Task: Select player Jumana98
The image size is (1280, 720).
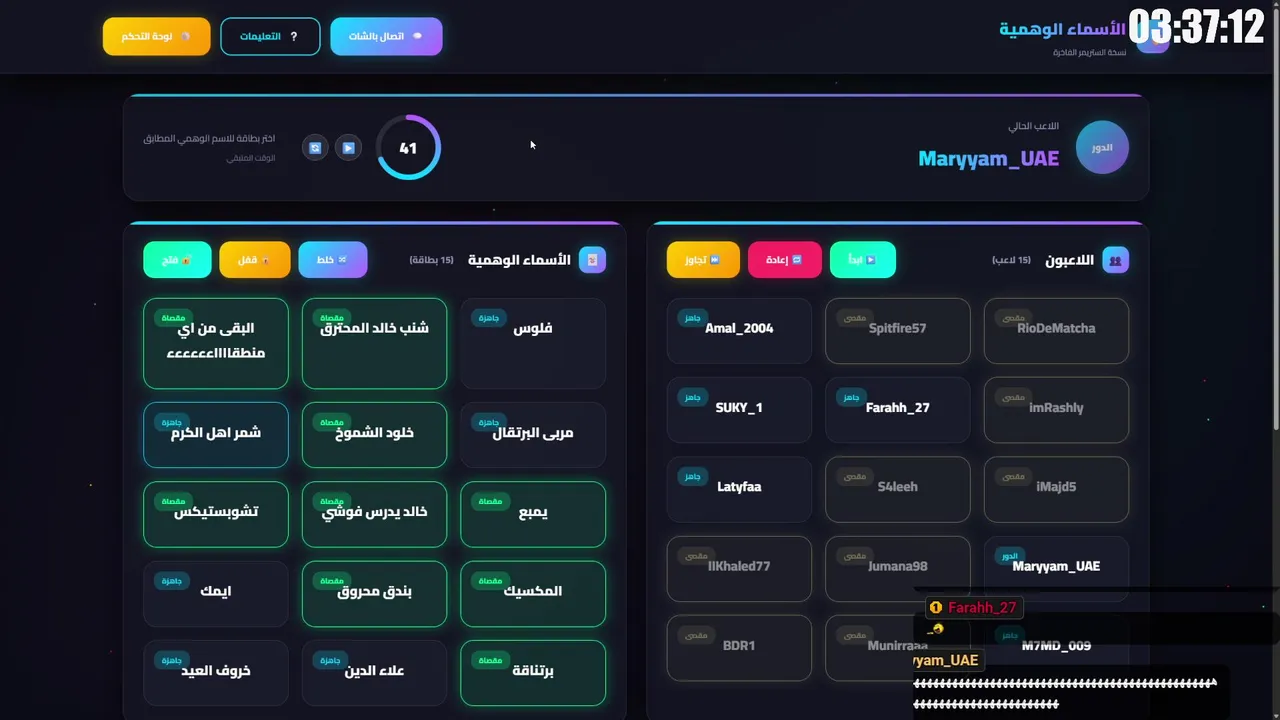Action: coord(897,568)
